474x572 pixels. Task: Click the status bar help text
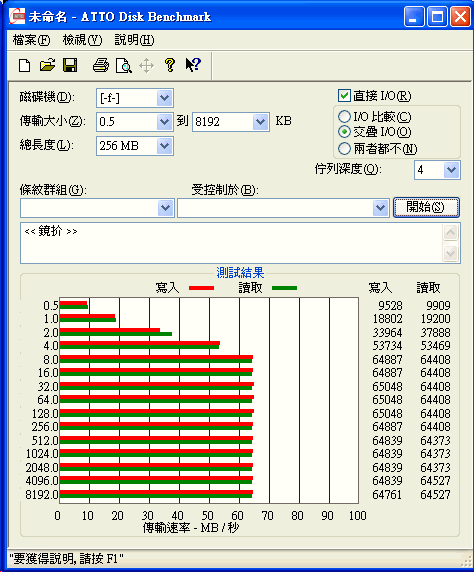coord(66,559)
